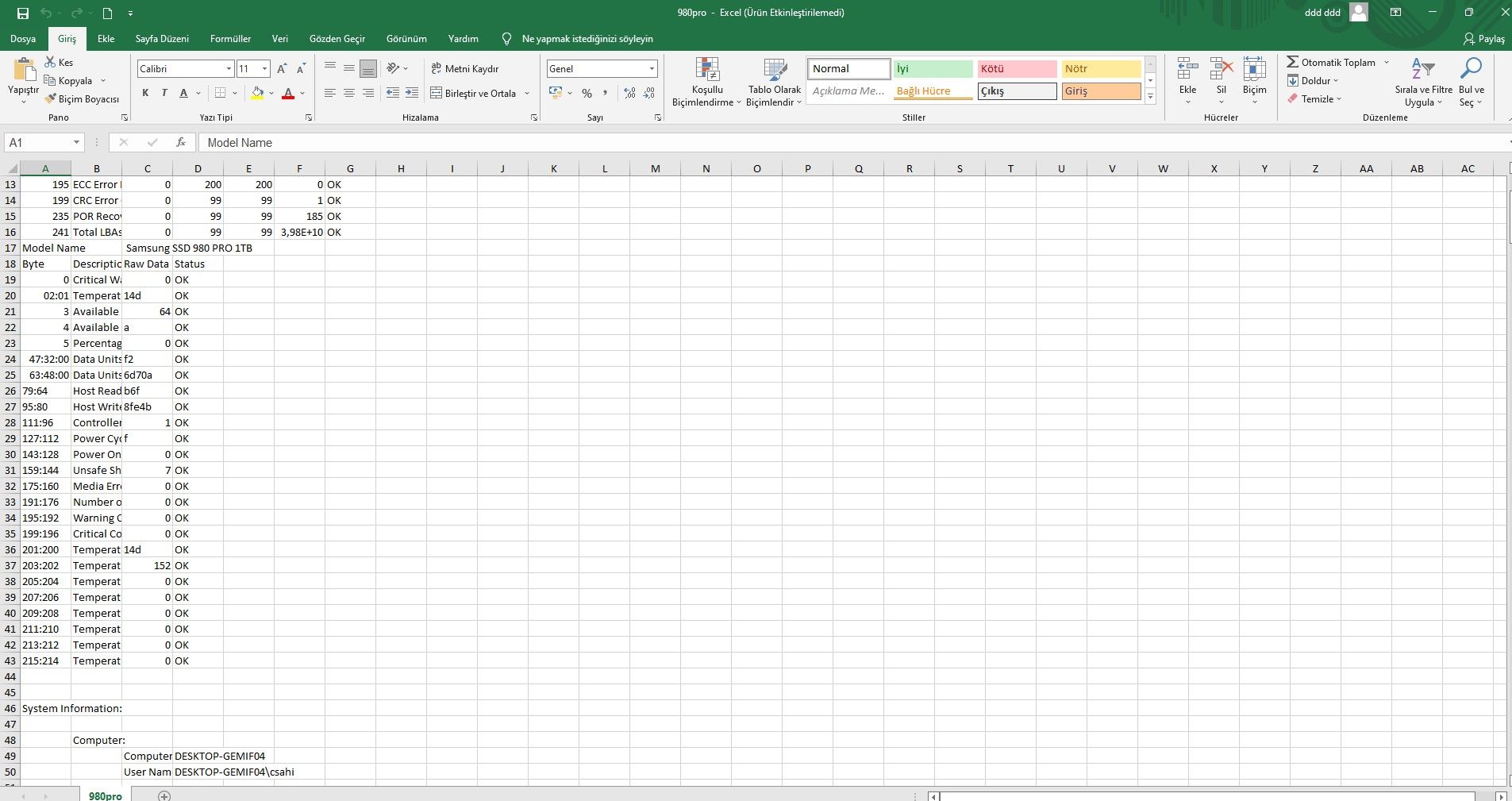Open the font color dropdown arrow
Viewport: 1512px width, 801px height.
pos(302,93)
